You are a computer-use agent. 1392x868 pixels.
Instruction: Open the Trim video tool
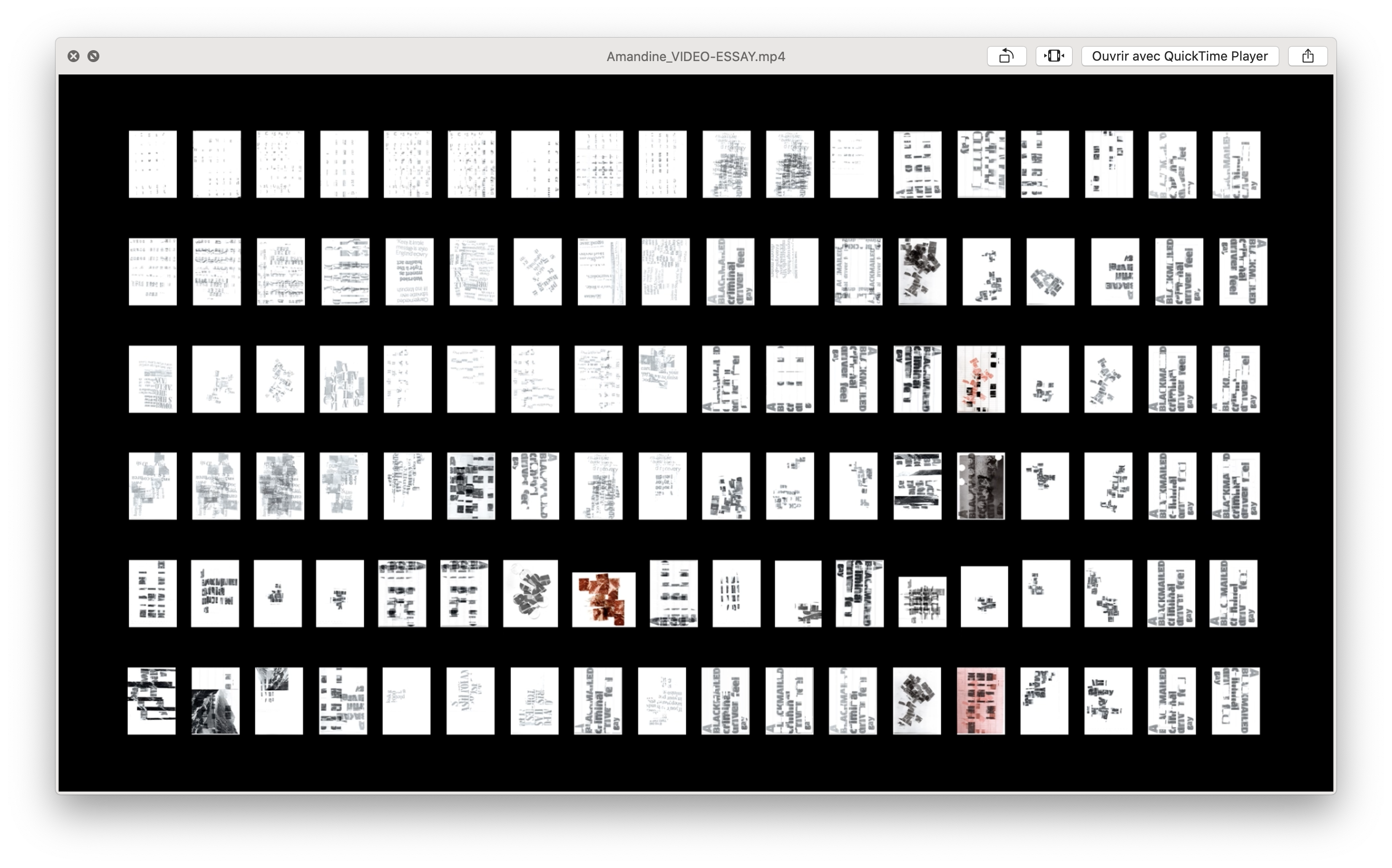pyautogui.click(x=1054, y=56)
